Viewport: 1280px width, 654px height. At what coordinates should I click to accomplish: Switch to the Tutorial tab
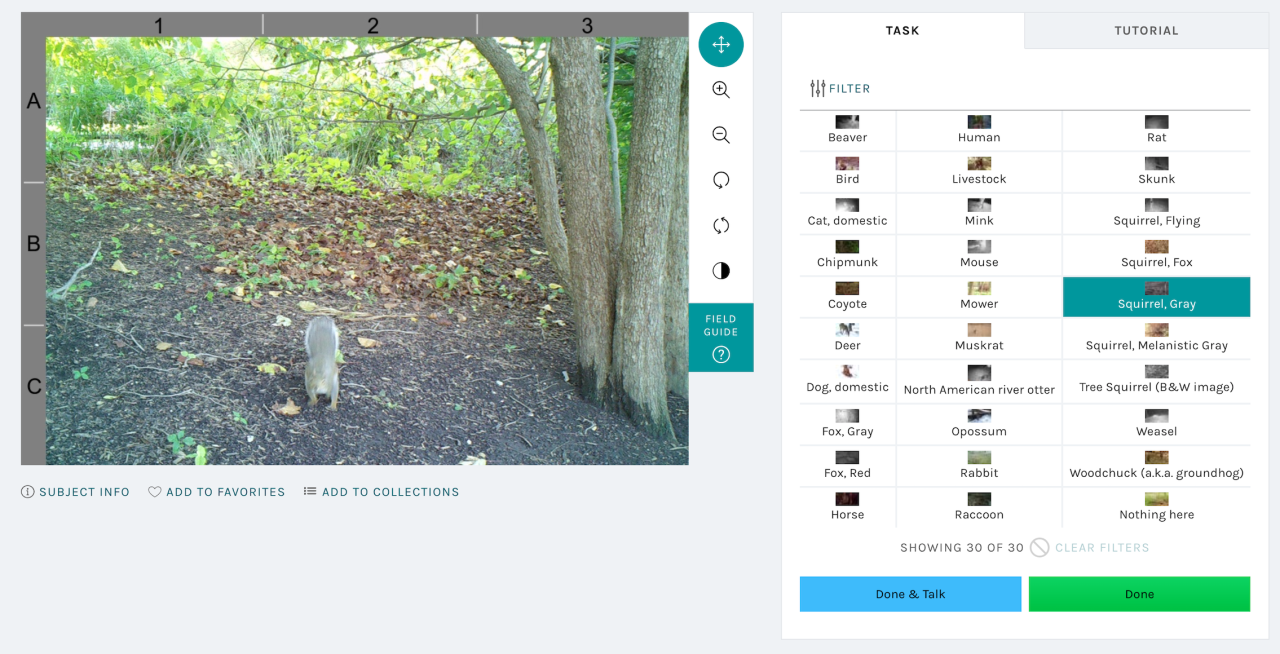(x=1146, y=31)
